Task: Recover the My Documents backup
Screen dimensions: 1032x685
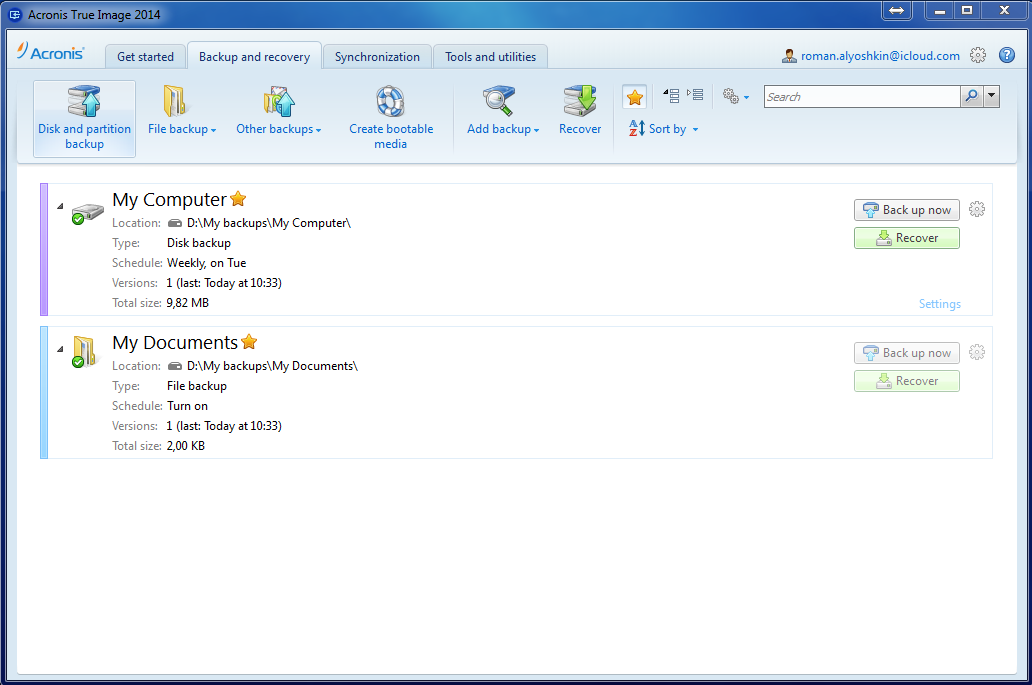Action: (x=906, y=380)
